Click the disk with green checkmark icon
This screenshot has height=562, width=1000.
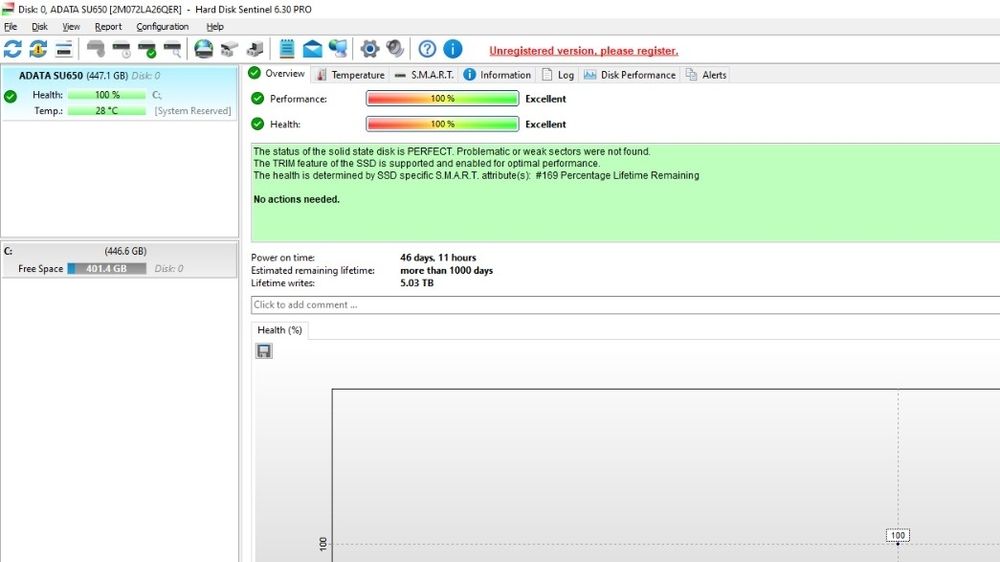pos(147,48)
